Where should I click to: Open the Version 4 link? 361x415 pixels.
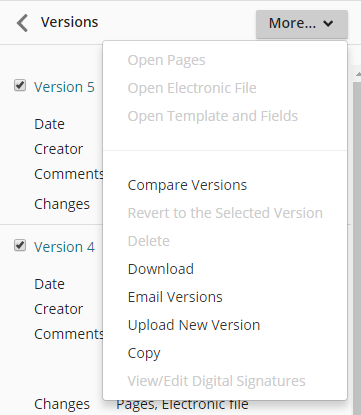pyautogui.click(x=64, y=247)
